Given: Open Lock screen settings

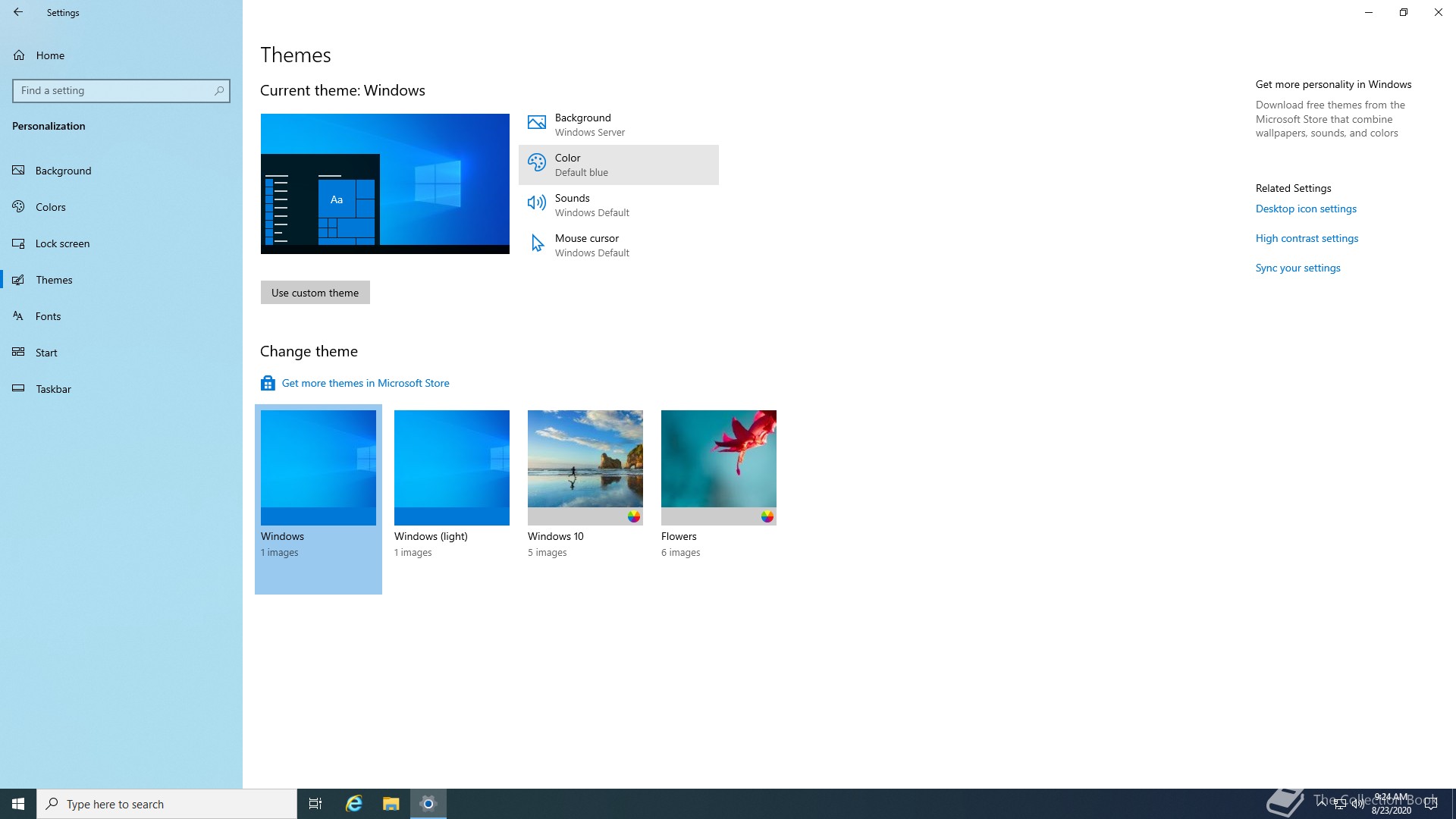Looking at the screenshot, I should tap(121, 243).
